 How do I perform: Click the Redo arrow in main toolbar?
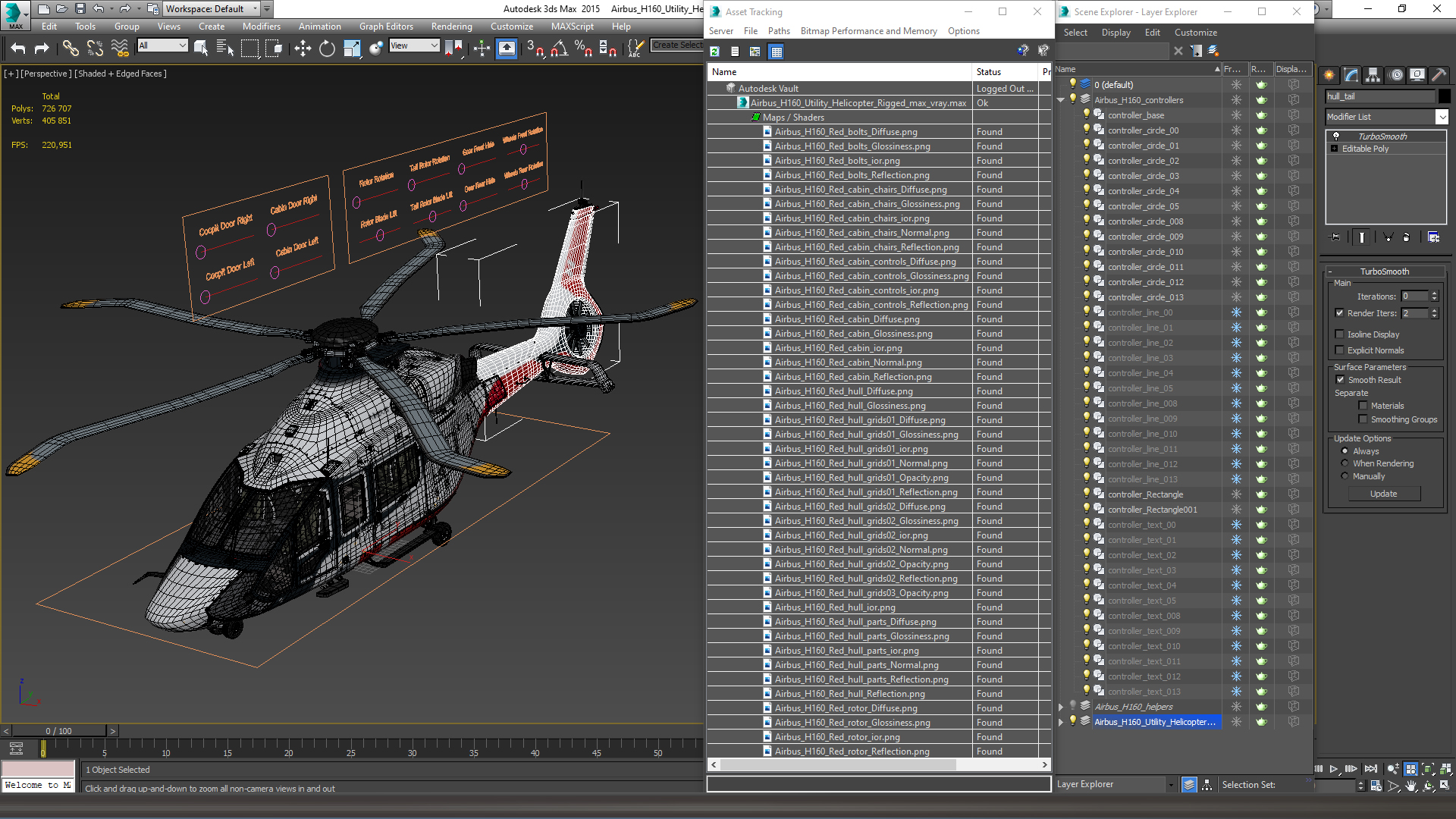click(42, 49)
